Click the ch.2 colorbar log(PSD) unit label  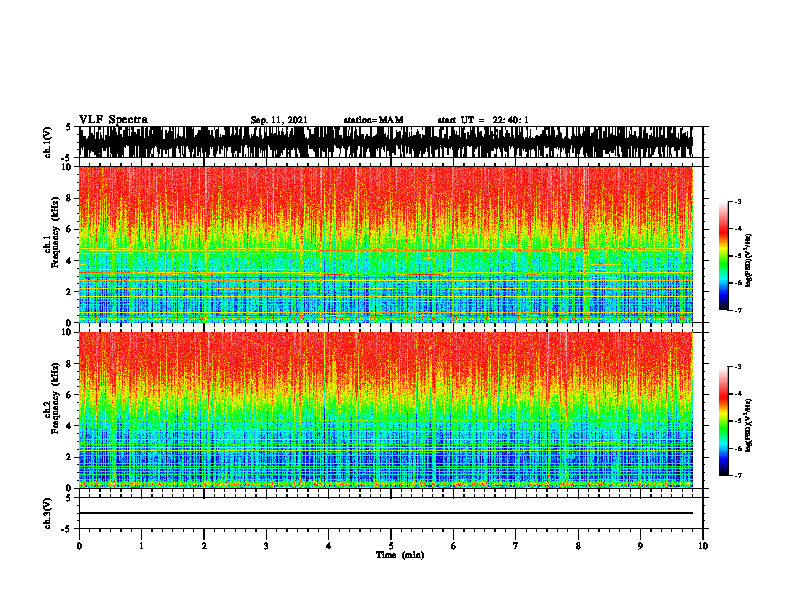[x=749, y=425]
